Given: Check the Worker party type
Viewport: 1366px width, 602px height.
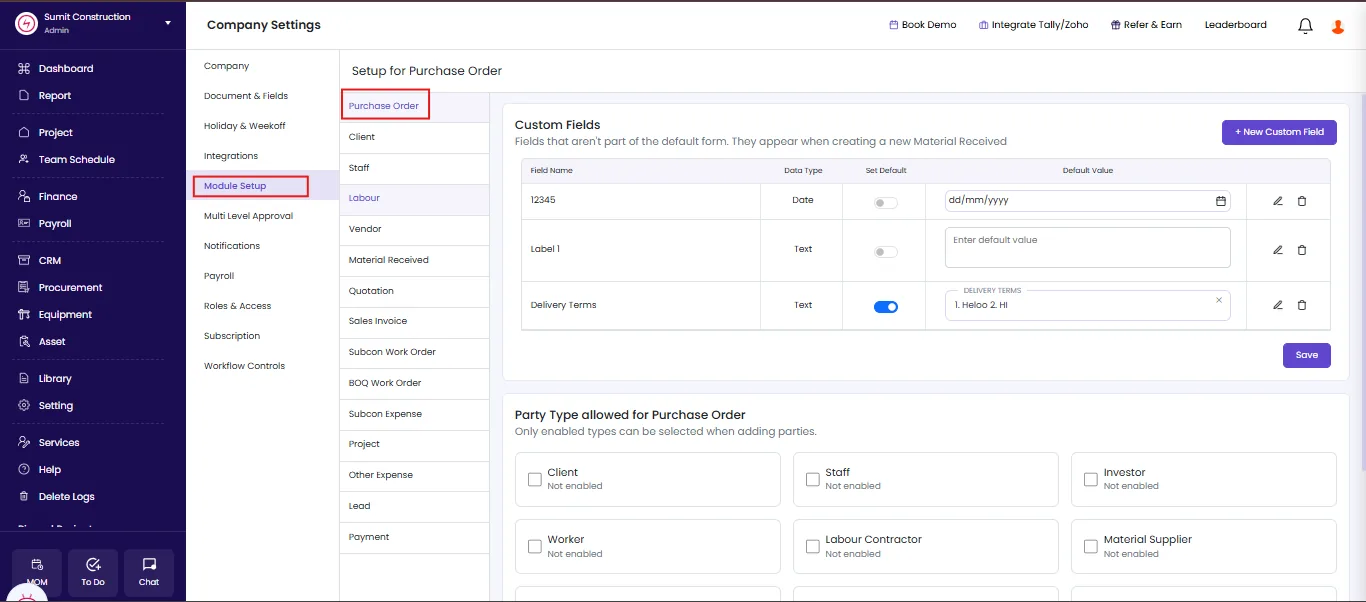Looking at the screenshot, I should 534,546.
